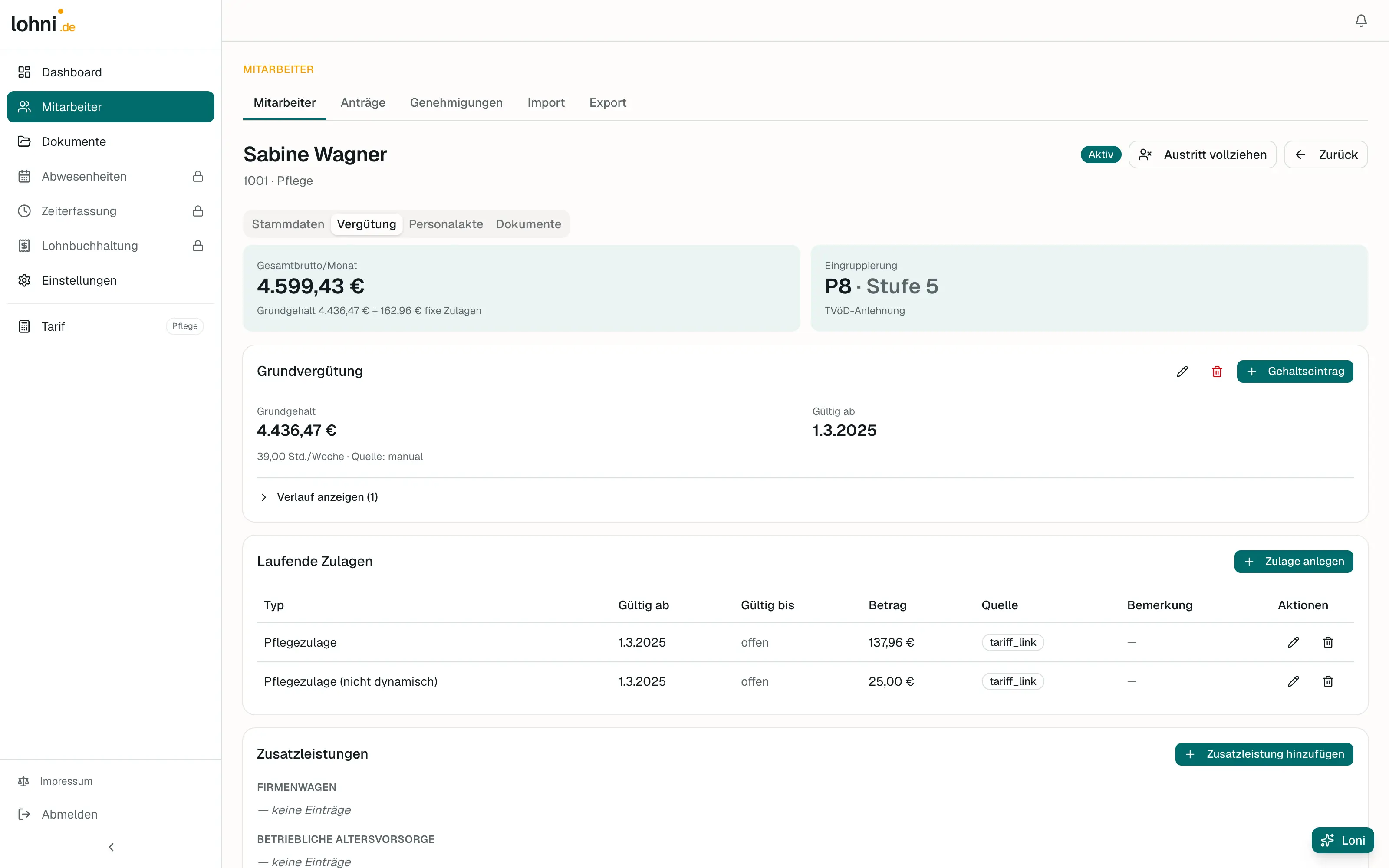This screenshot has height=868, width=1389.
Task: Open Dokumente in the sidebar
Action: [x=110, y=141]
